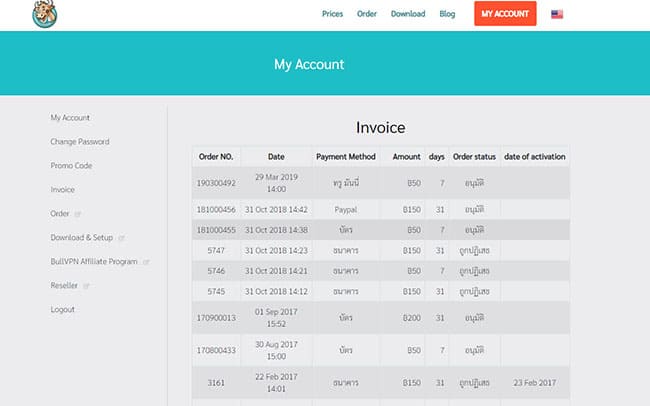
Task: Click the Invoice page heading
Action: pyautogui.click(x=381, y=127)
